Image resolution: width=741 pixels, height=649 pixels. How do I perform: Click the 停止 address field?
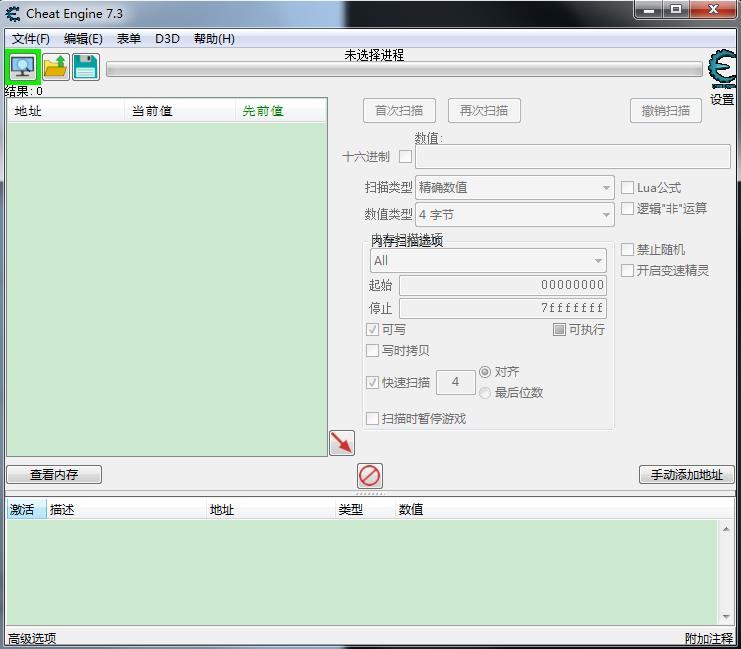(x=503, y=308)
